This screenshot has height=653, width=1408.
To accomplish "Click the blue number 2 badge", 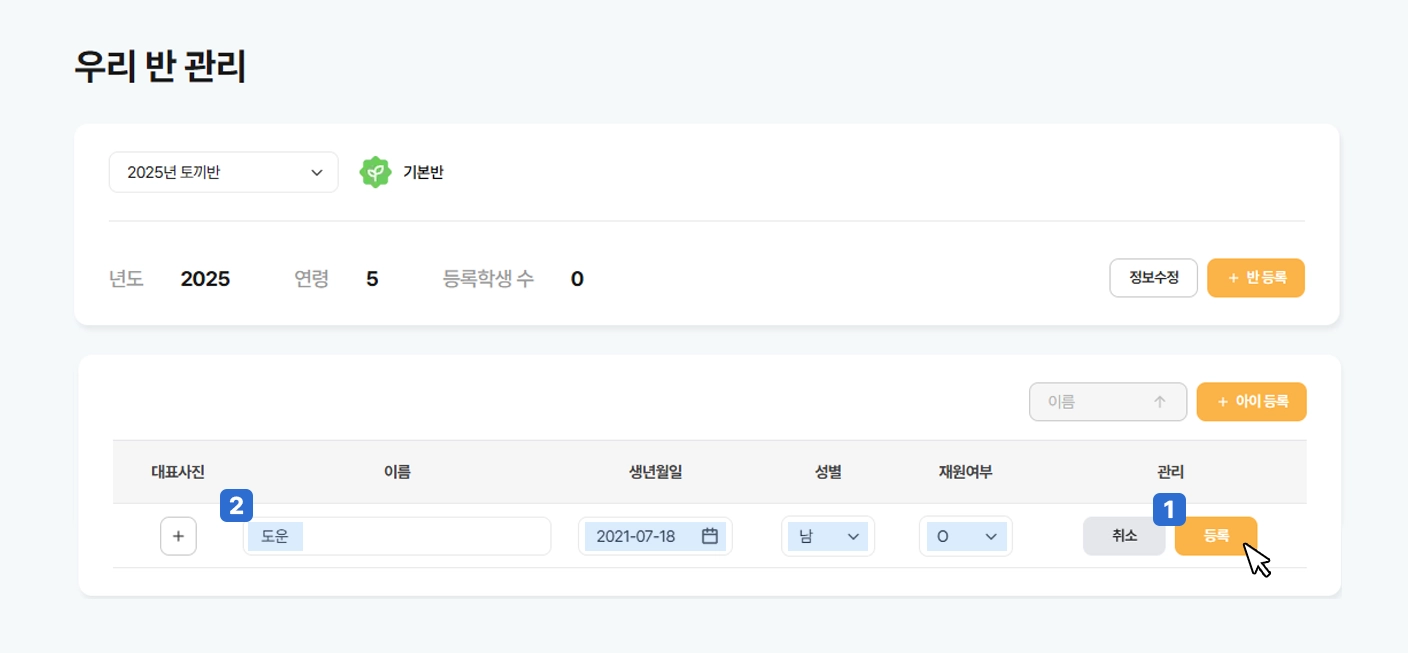I will (x=236, y=506).
